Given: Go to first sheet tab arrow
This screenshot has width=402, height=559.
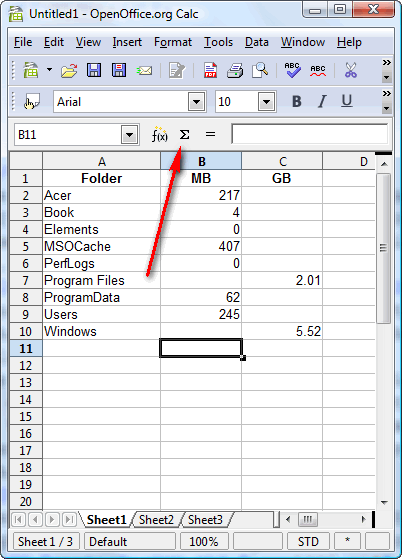Looking at the screenshot, I should (x=18, y=519).
